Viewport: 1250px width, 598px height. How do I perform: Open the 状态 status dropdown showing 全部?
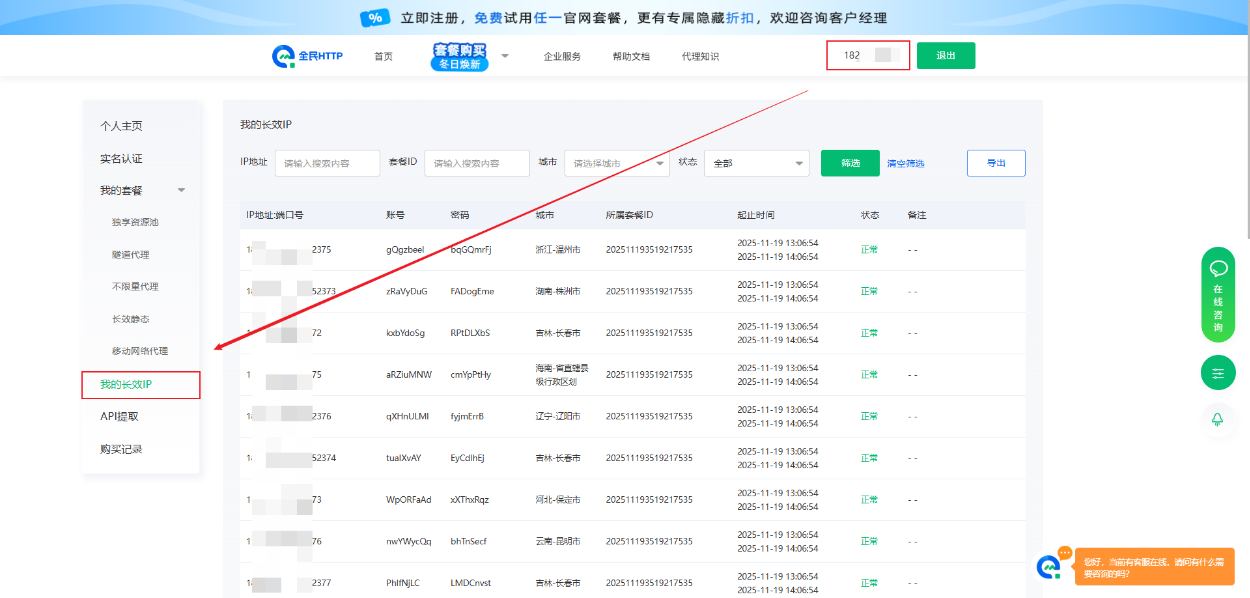pyautogui.click(x=756, y=163)
